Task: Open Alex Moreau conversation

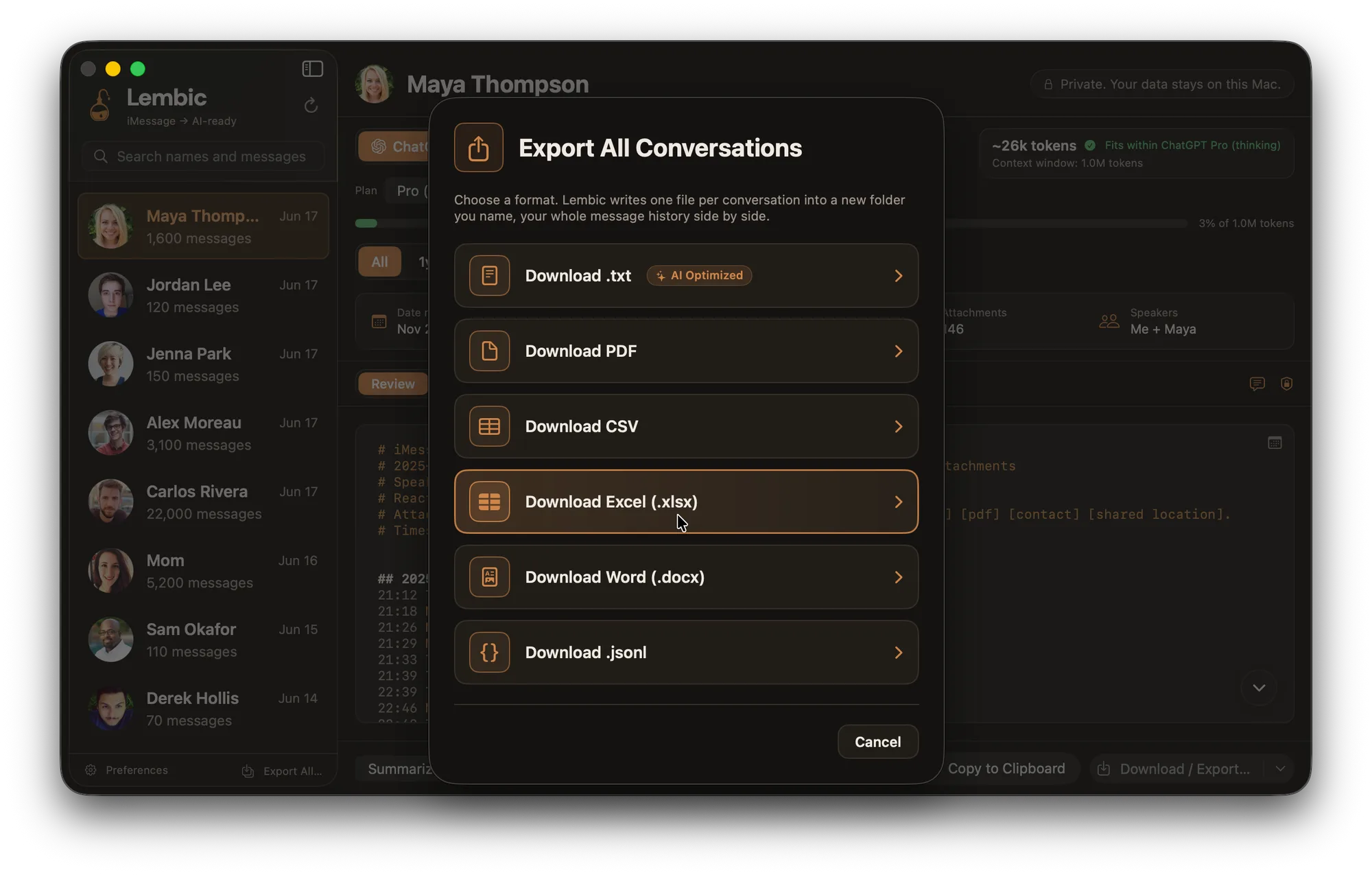Action: pyautogui.click(x=204, y=433)
